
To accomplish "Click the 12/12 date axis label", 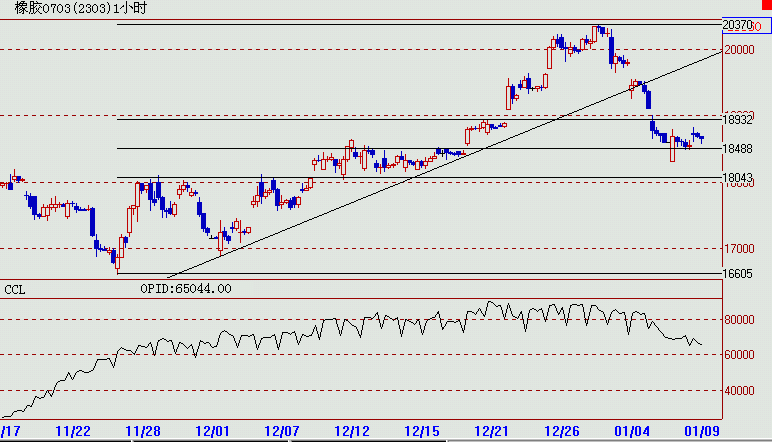I will (354, 431).
